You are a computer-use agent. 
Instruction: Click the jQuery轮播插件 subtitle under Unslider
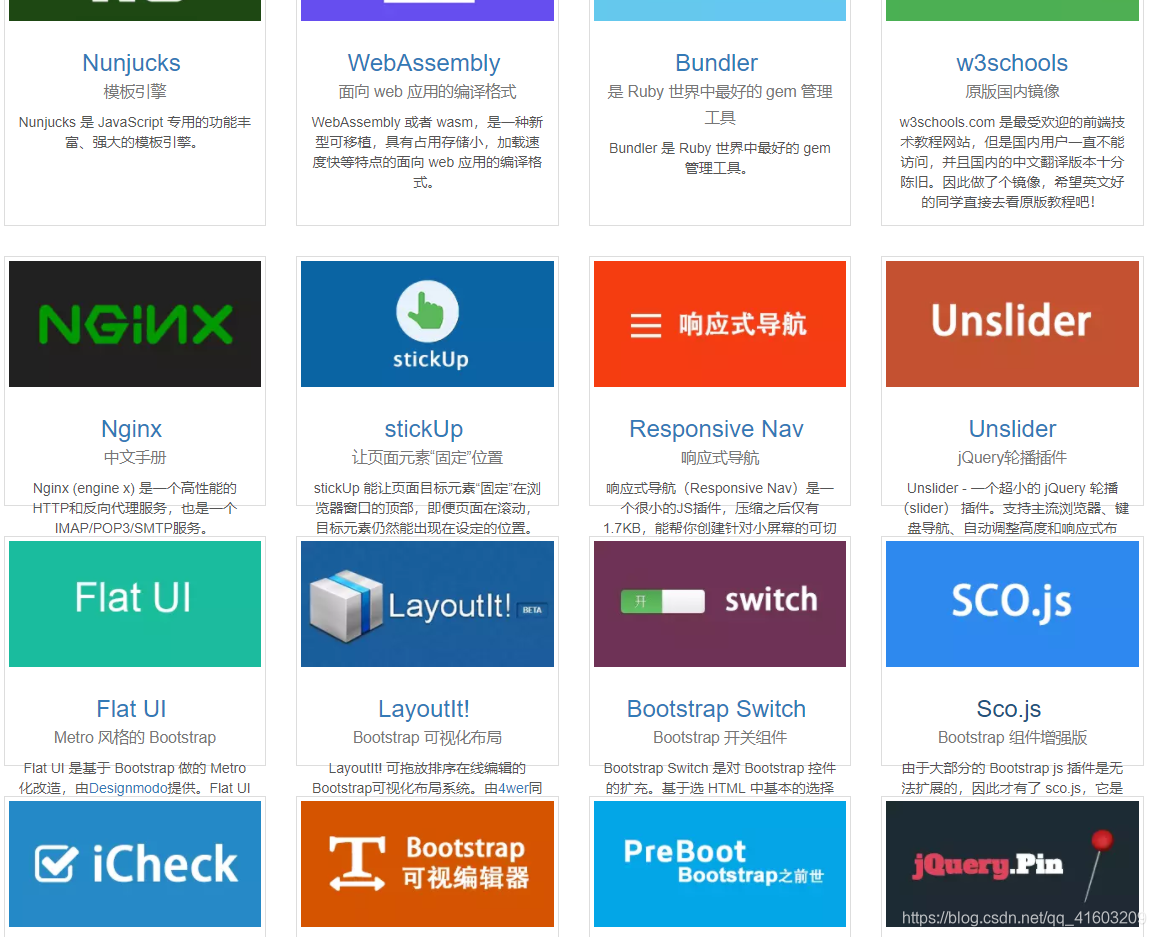(x=1012, y=457)
